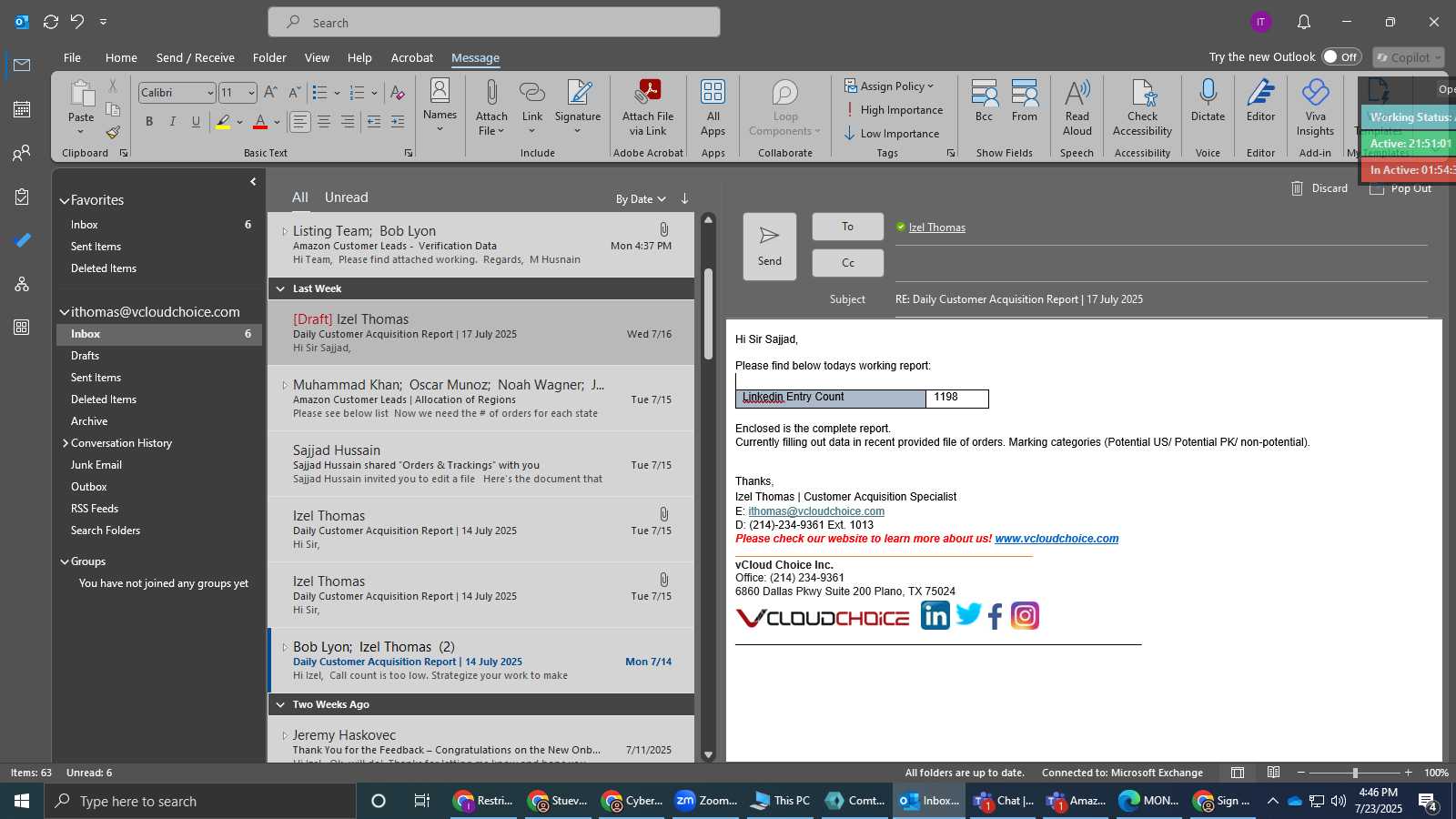Viewport: 1456px width, 819px height.
Task: Open Viva Insights add-in
Action: tap(1315, 107)
